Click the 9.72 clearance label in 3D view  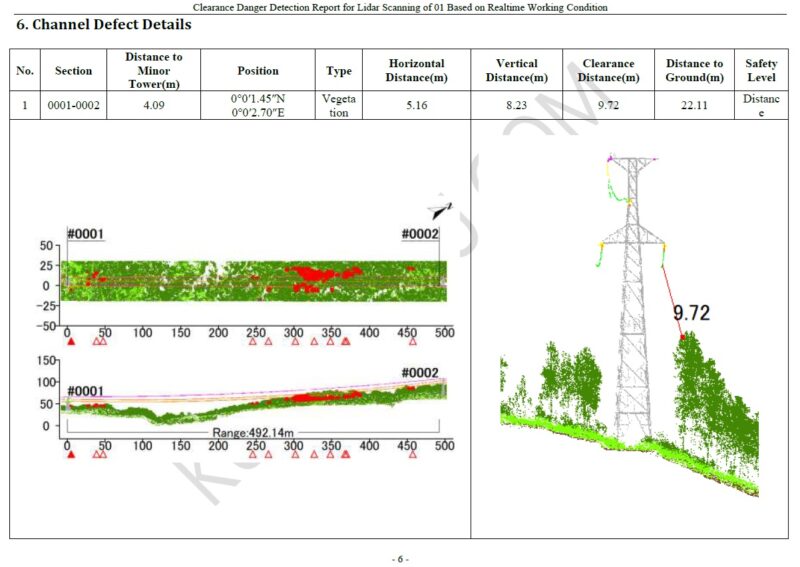[x=691, y=313]
